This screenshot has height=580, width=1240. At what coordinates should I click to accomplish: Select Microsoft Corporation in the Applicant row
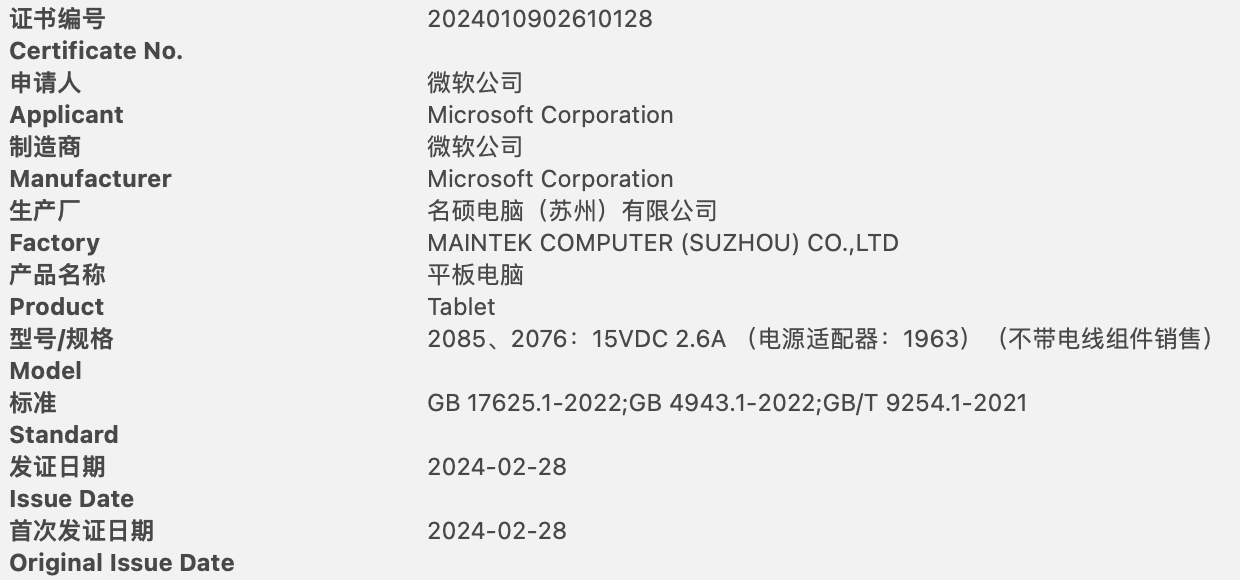coord(550,115)
